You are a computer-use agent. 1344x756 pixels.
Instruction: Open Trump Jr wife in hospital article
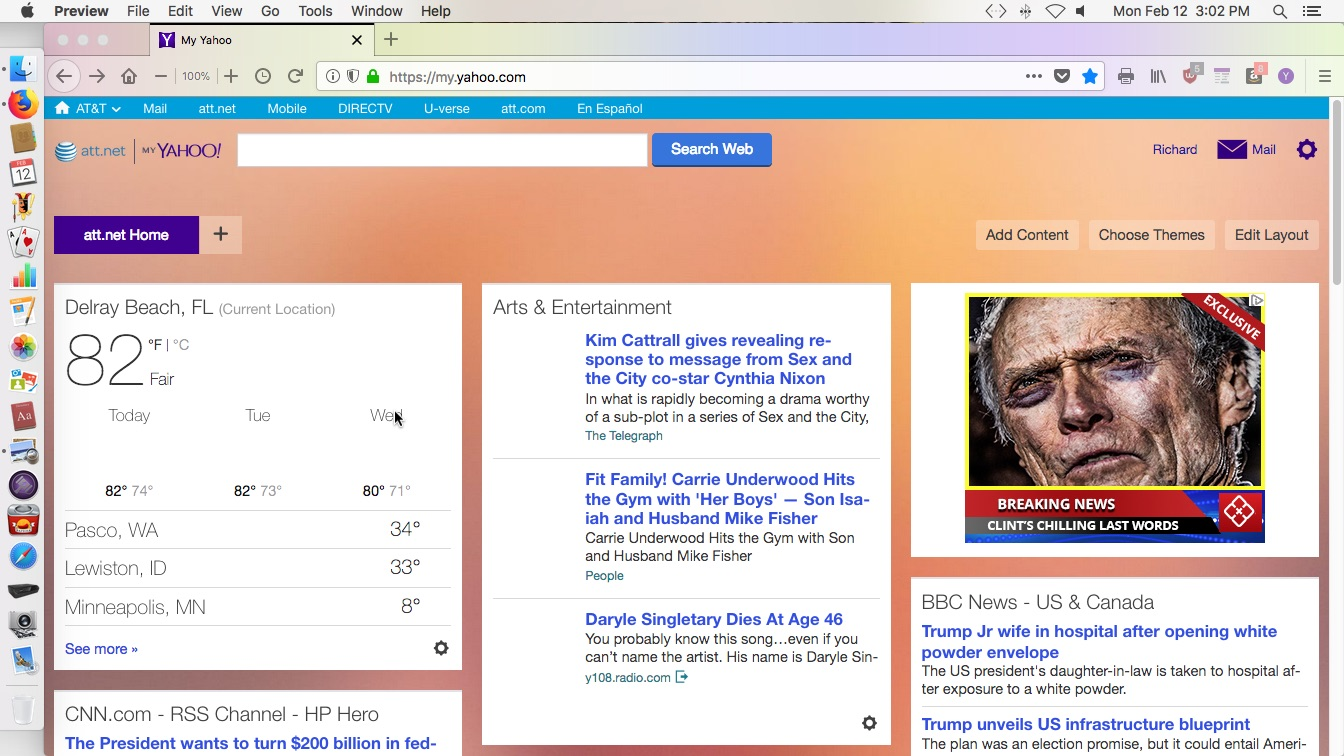[x=1099, y=642]
